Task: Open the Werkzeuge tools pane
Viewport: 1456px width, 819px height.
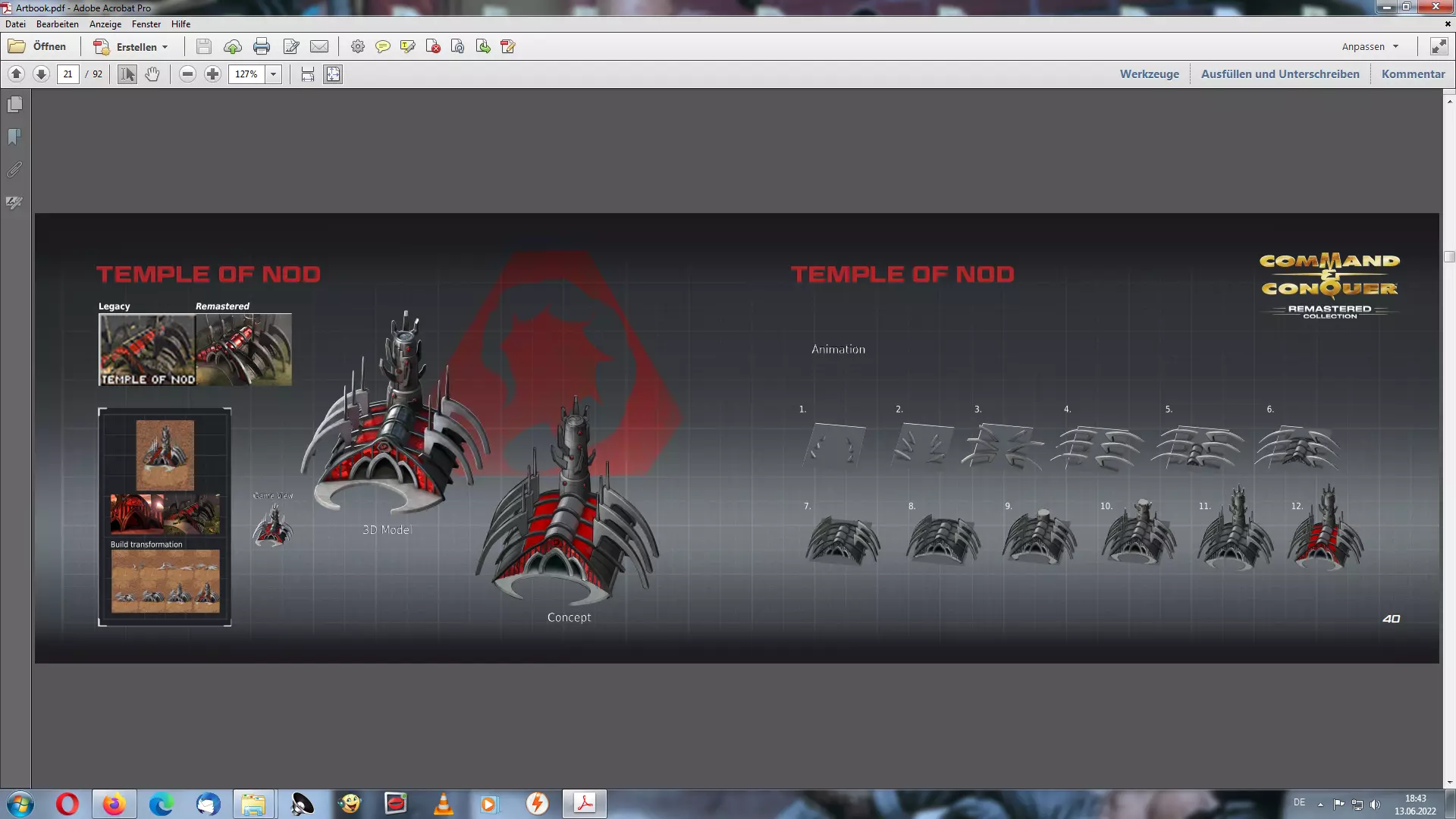Action: [1150, 74]
